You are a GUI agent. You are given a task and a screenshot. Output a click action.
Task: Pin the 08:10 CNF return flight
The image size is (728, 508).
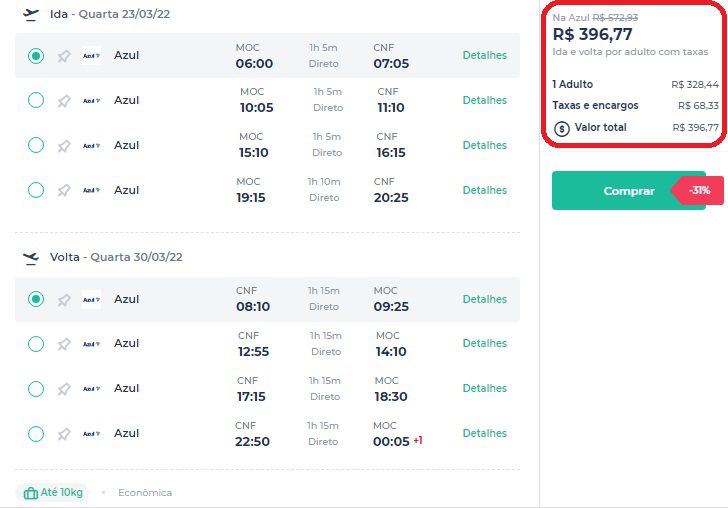pyautogui.click(x=64, y=300)
